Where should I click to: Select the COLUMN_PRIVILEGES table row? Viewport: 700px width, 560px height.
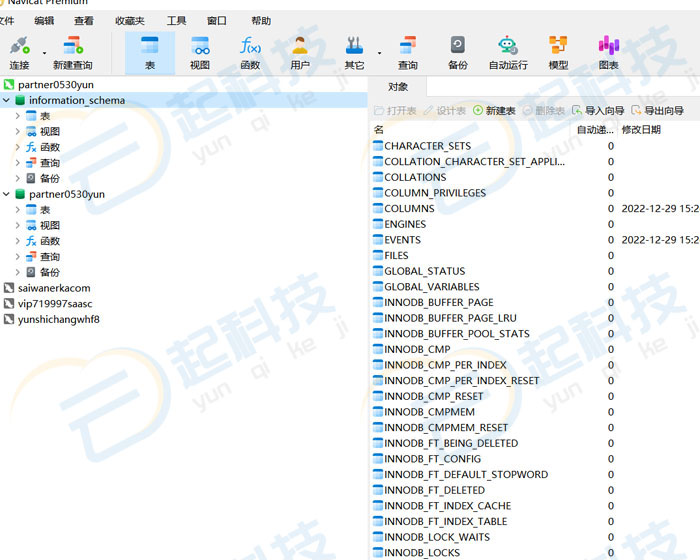[x=535, y=192]
